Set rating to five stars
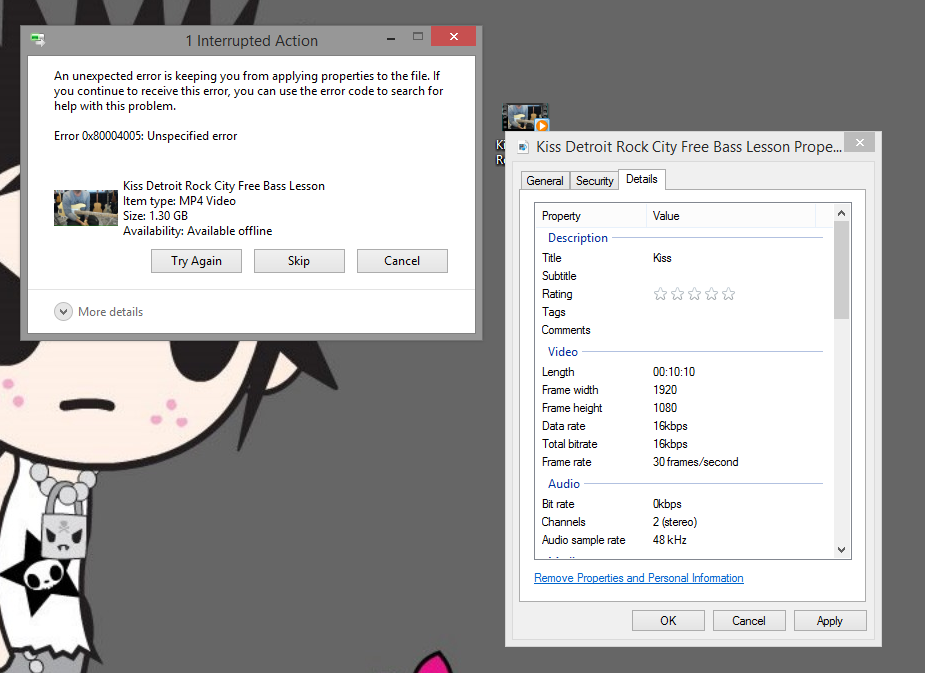 tap(729, 294)
